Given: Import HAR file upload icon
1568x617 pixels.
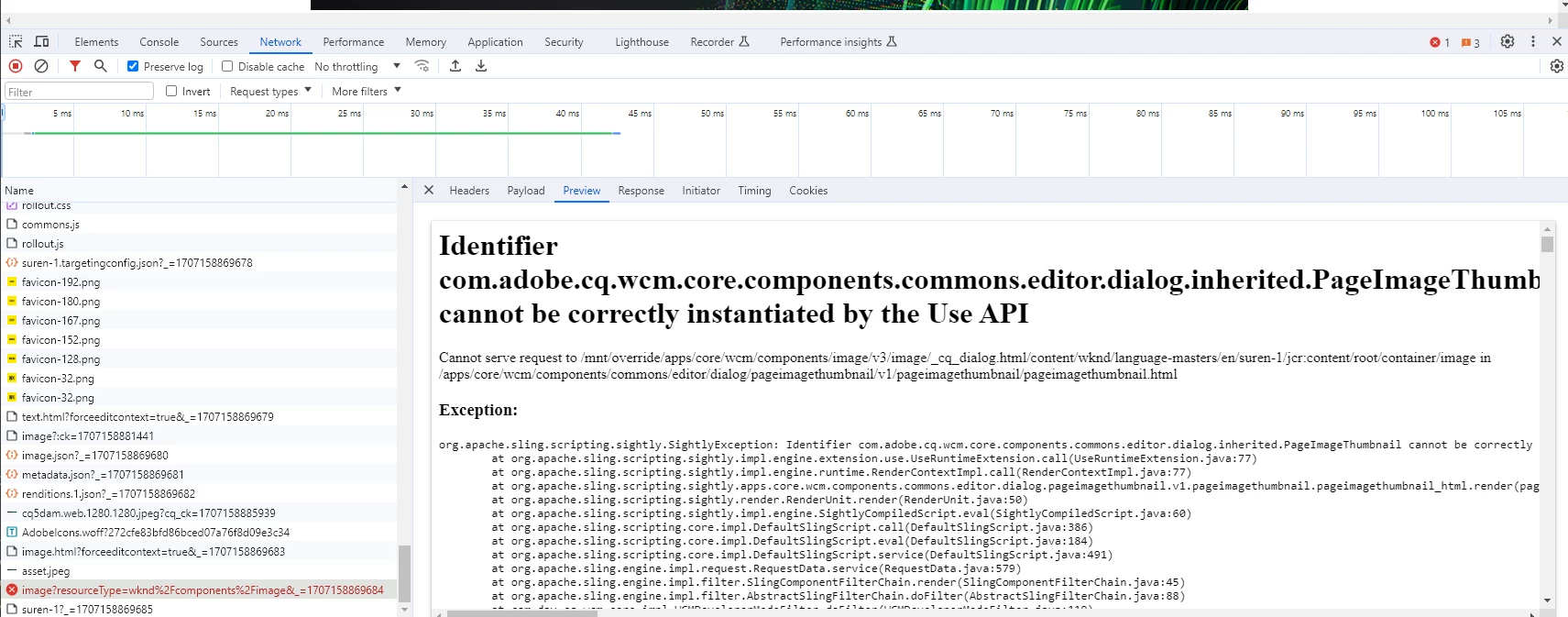Looking at the screenshot, I should tap(455, 66).
